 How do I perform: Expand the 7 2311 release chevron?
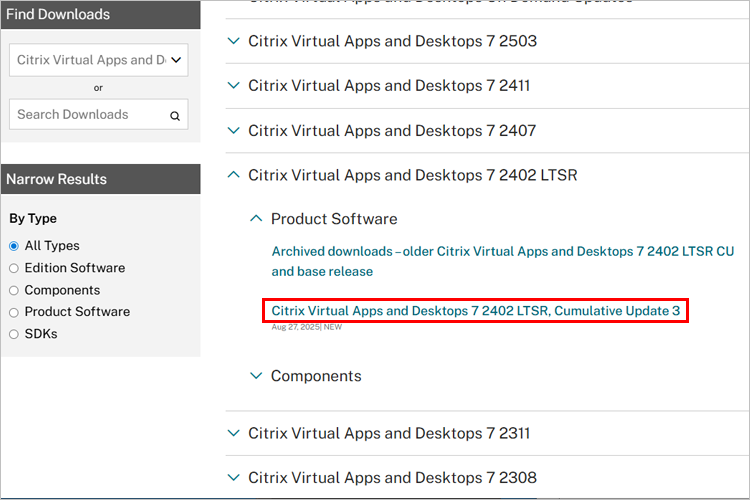click(234, 434)
